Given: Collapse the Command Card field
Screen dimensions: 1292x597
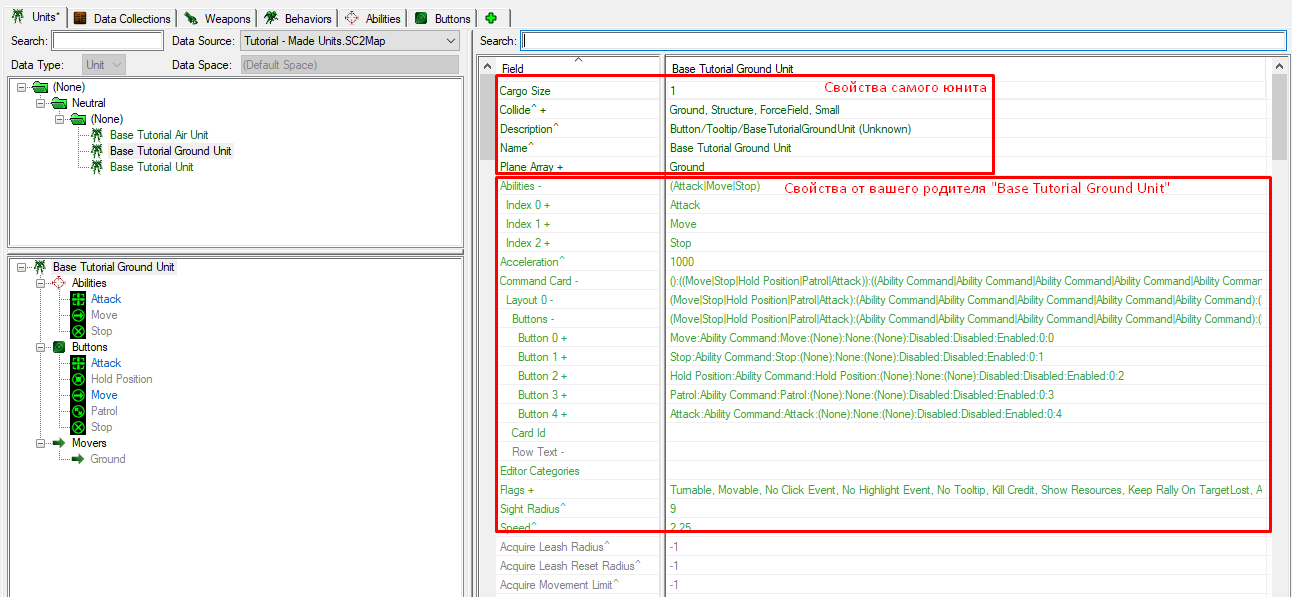Looking at the screenshot, I should click(x=578, y=281).
